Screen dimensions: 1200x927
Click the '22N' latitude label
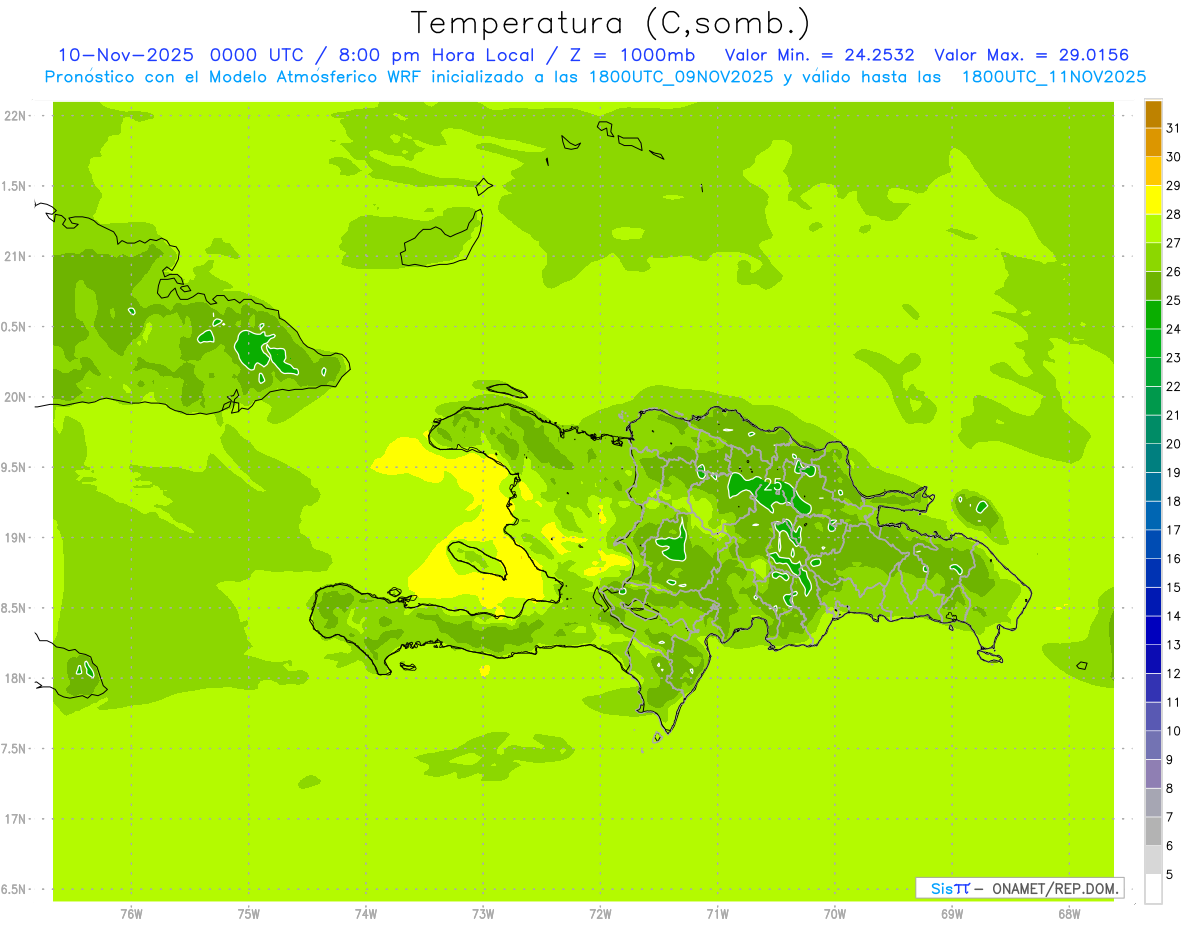(16, 116)
